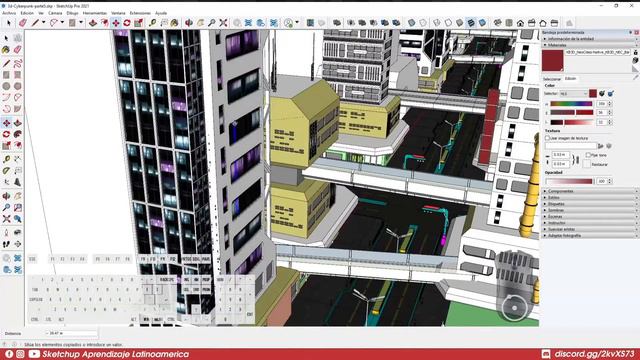Toggle the Fijar tono checkbox
The image size is (640, 360).
point(588,155)
